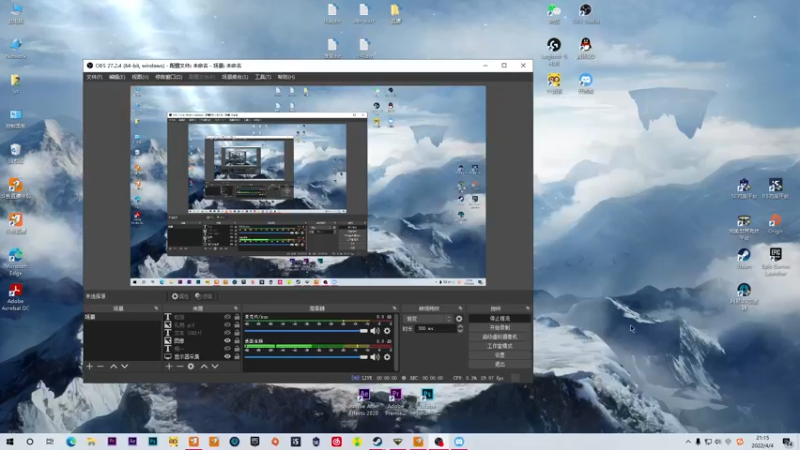Open Adobe Premiere desktop shortcut

(x=395, y=402)
